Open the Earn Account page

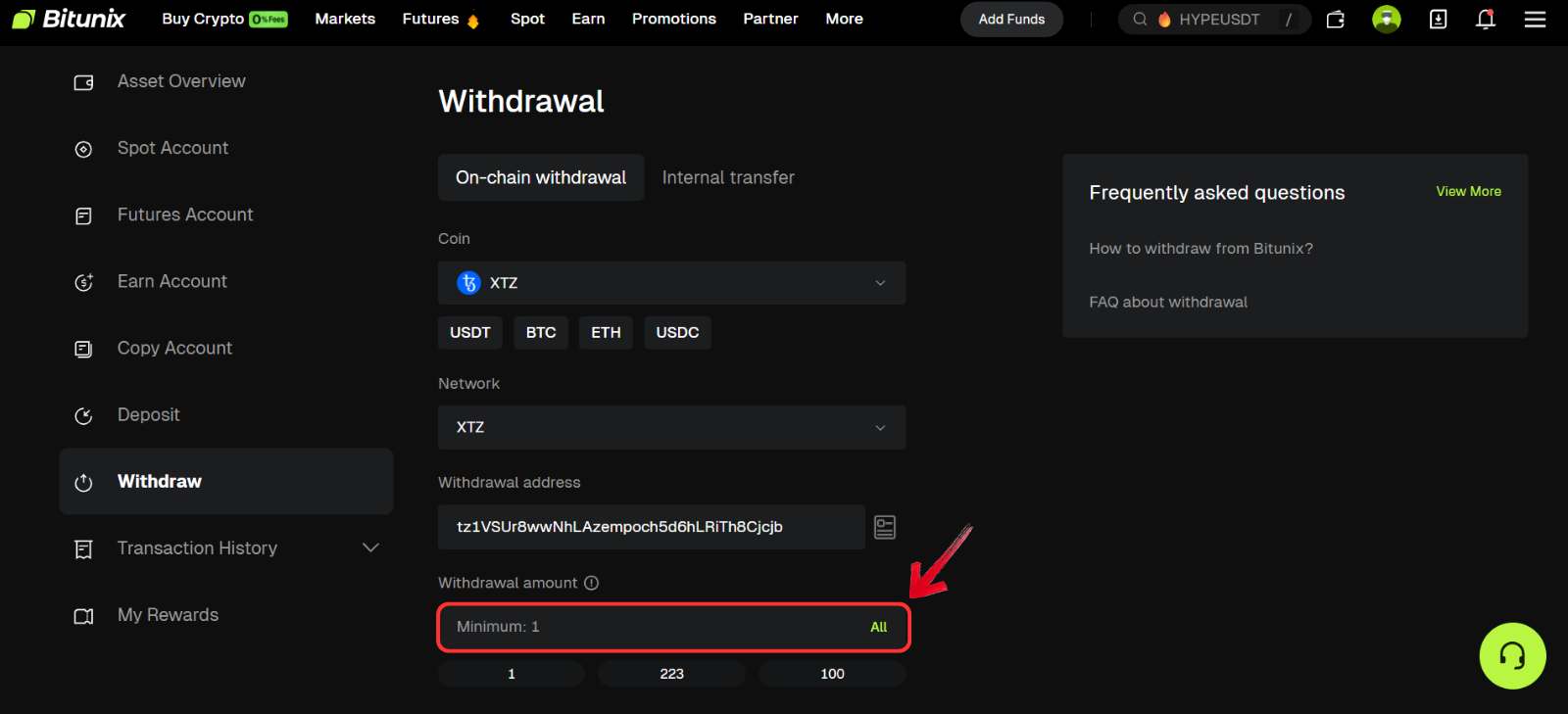coord(172,281)
